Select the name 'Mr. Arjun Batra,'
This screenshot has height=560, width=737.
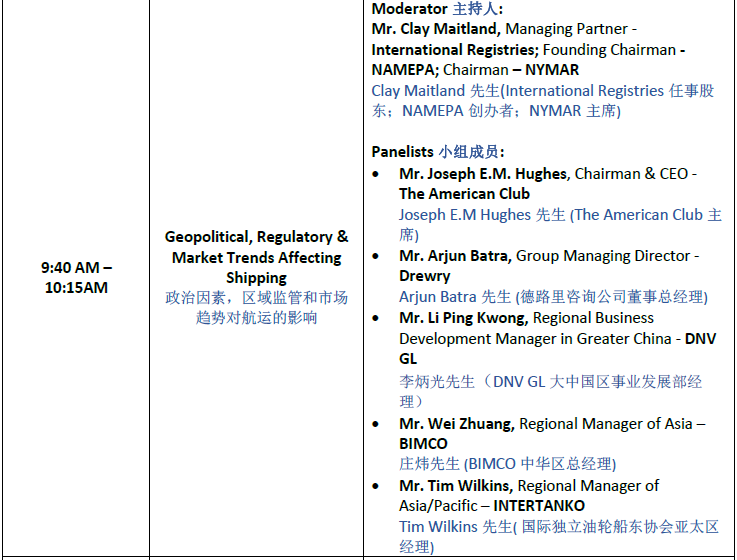click(x=455, y=256)
